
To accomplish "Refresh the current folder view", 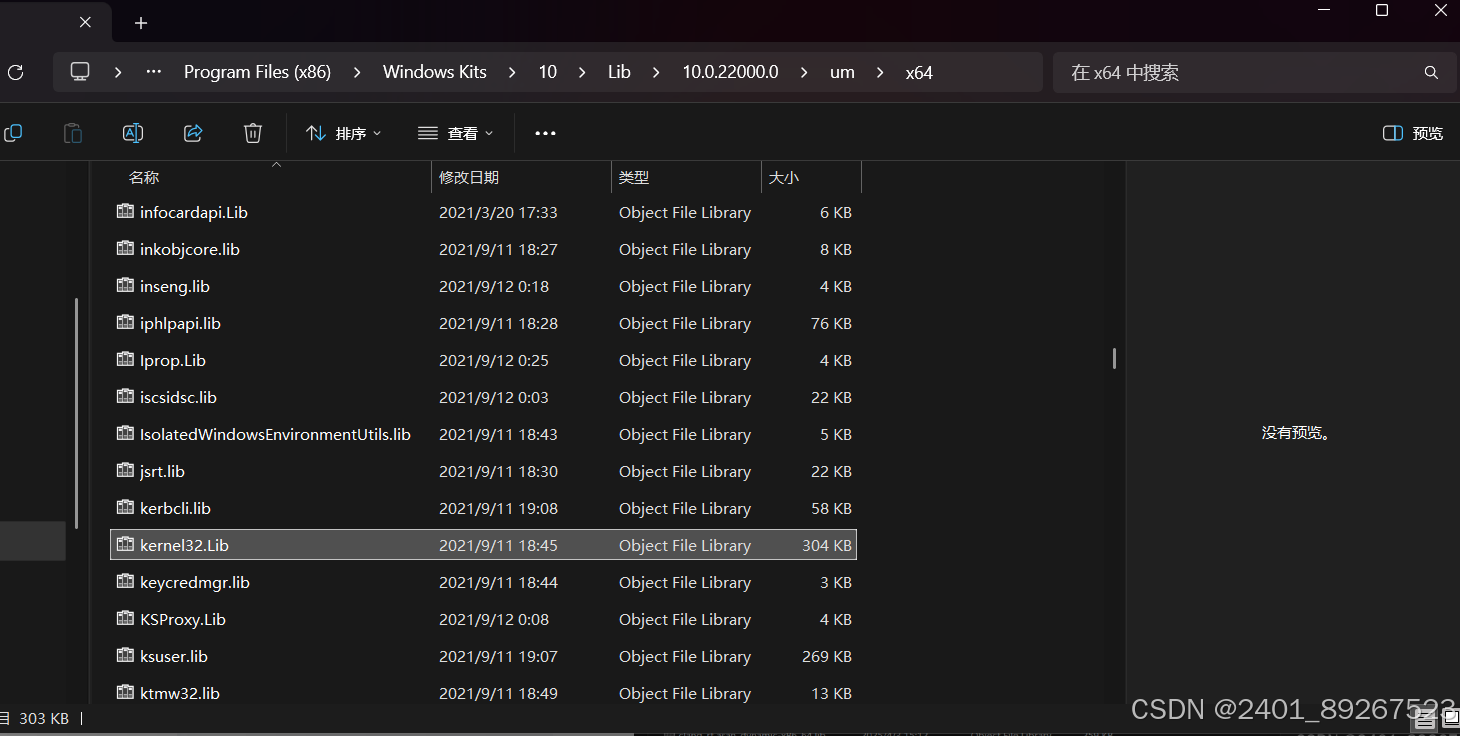I will pyautogui.click(x=15, y=72).
